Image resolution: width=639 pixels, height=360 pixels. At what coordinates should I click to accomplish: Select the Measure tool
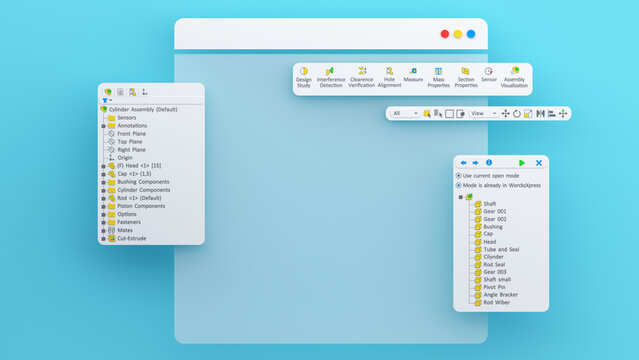click(413, 75)
